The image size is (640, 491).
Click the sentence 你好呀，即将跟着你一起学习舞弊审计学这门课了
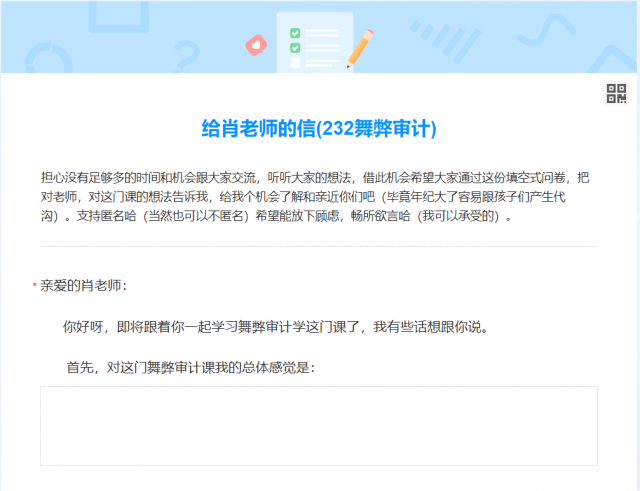click(211, 327)
